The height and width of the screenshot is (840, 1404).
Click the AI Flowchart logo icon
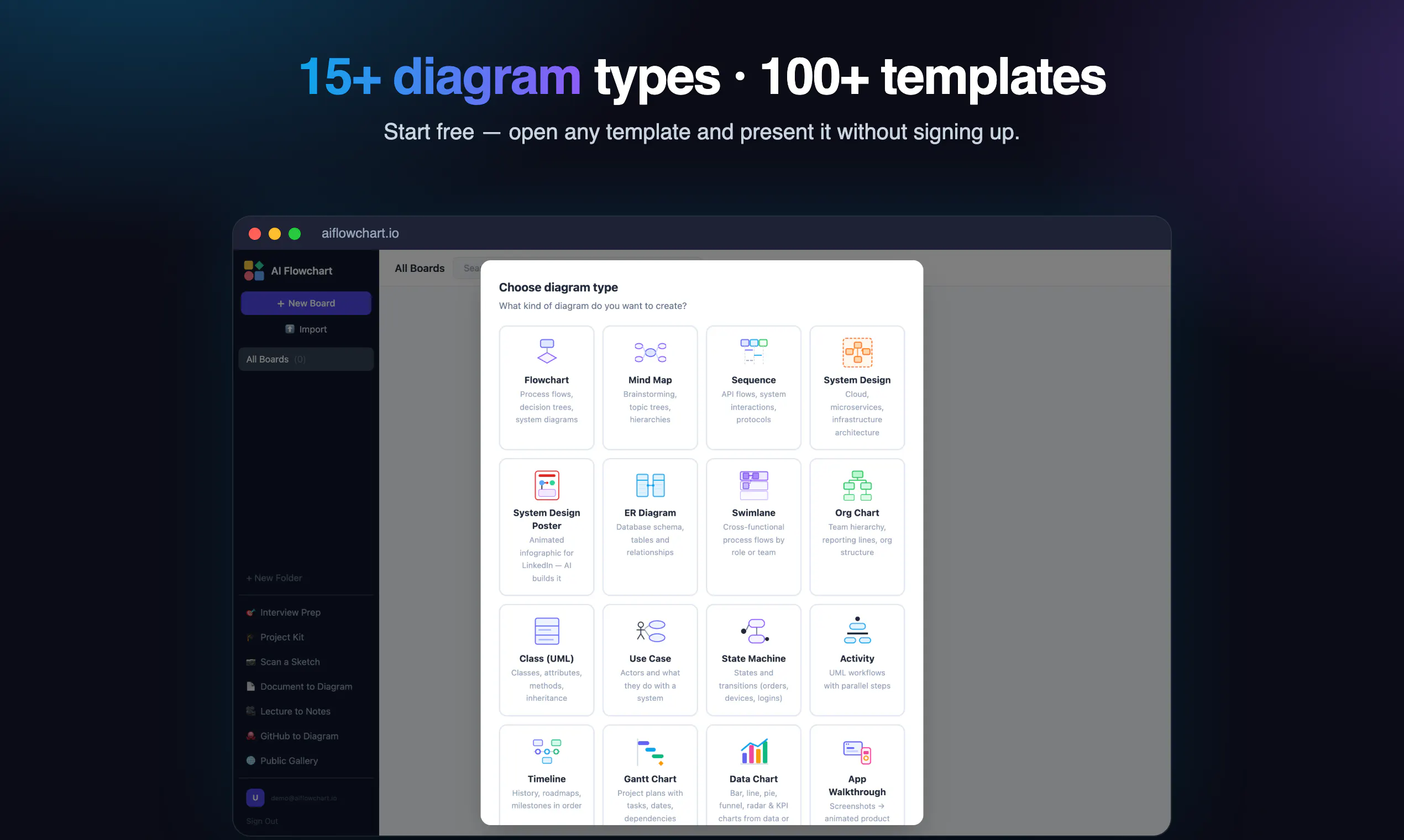pyautogui.click(x=254, y=271)
